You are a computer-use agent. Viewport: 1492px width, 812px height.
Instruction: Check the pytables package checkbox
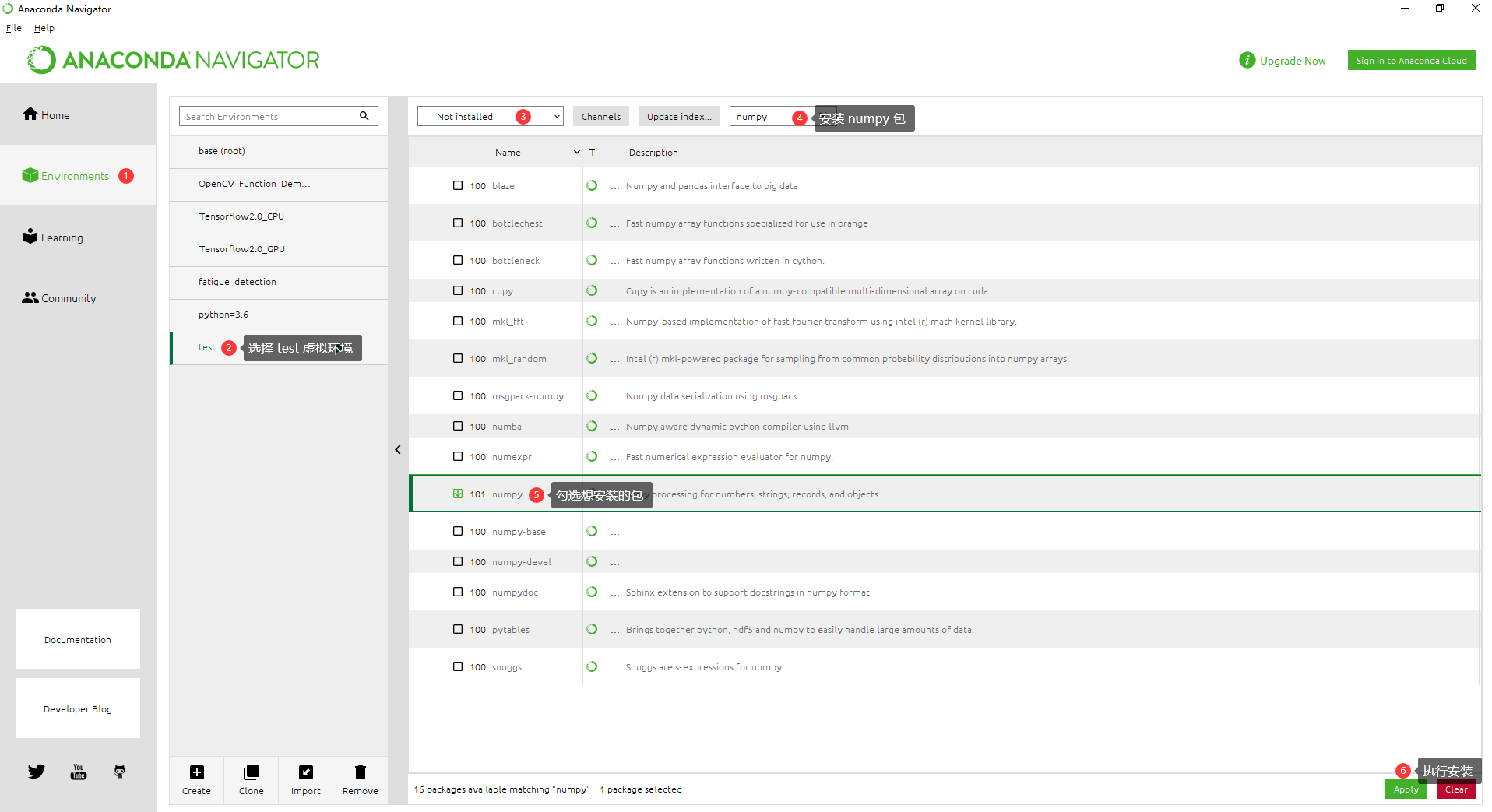pyautogui.click(x=458, y=629)
